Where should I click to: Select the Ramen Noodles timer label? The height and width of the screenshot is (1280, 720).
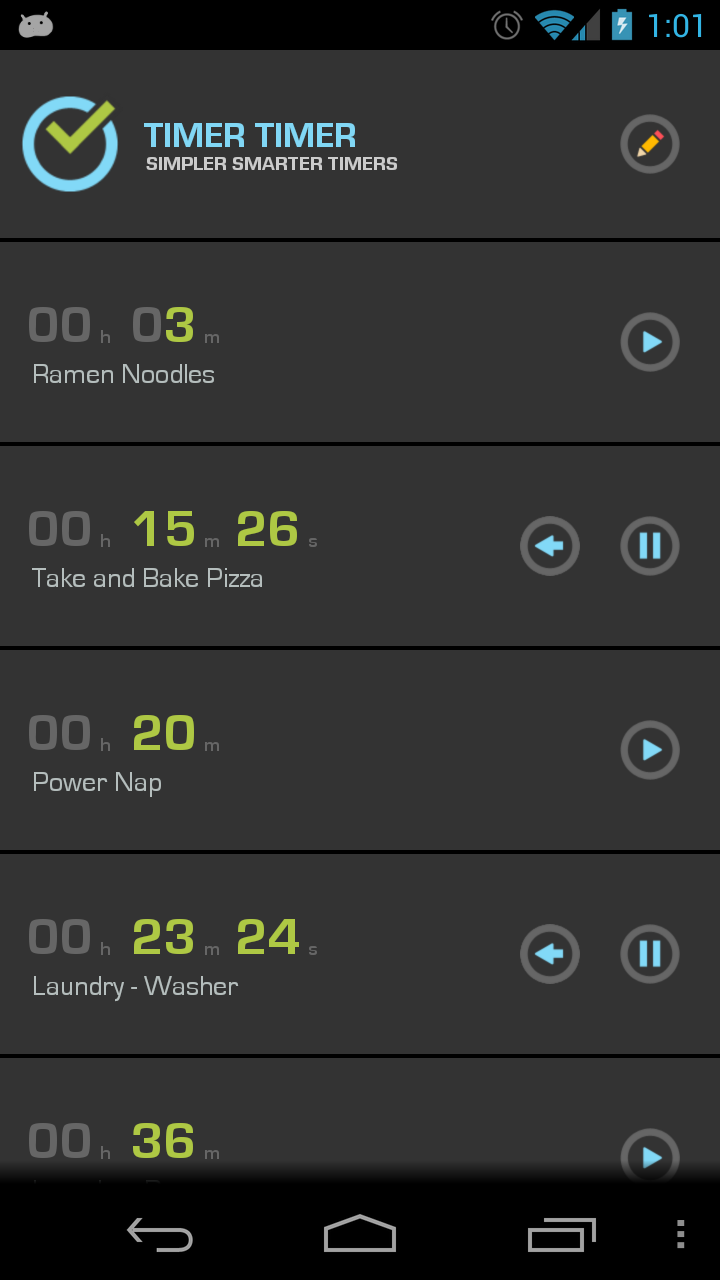coord(124,375)
